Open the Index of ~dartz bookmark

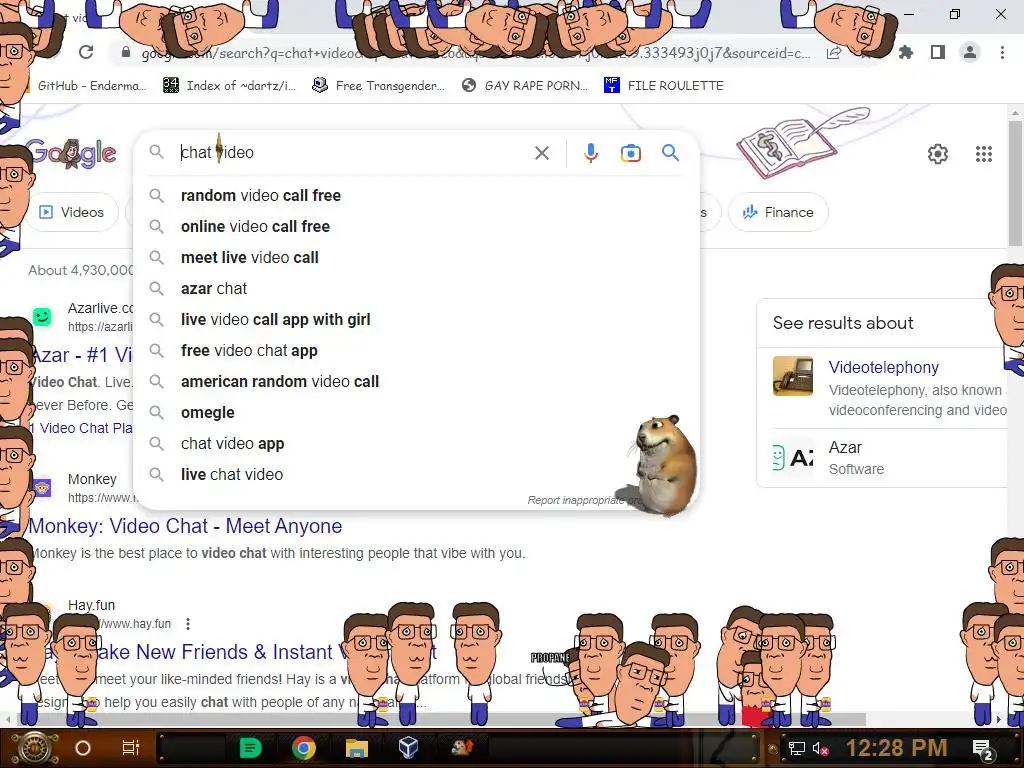click(230, 86)
